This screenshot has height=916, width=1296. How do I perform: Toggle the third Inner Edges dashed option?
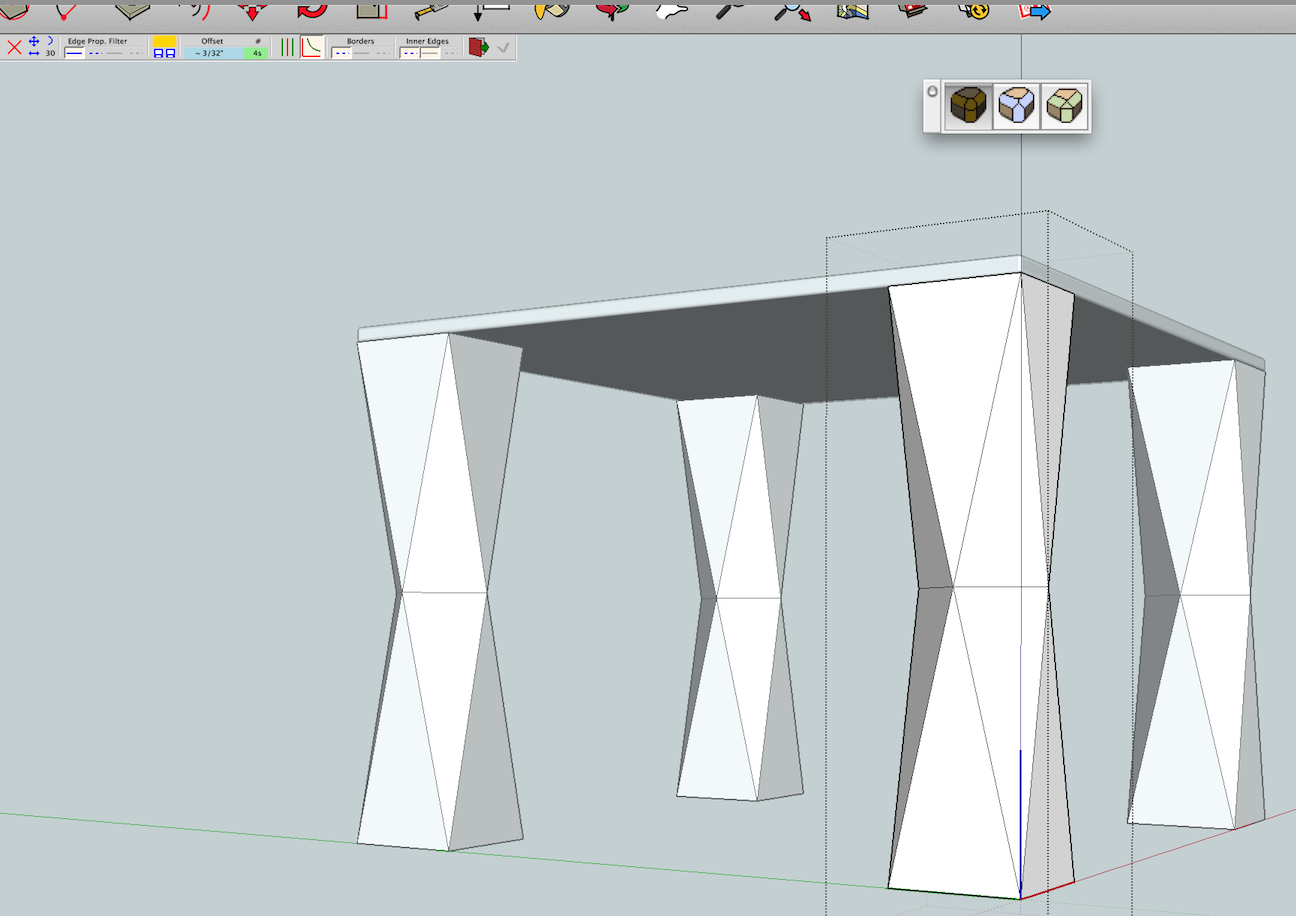tap(450, 54)
